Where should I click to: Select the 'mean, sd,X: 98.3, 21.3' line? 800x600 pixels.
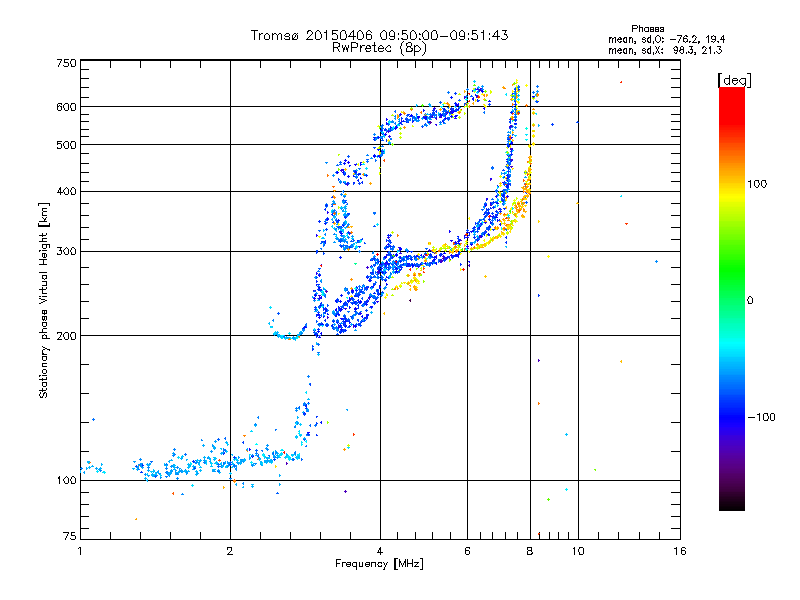[x=665, y=50]
